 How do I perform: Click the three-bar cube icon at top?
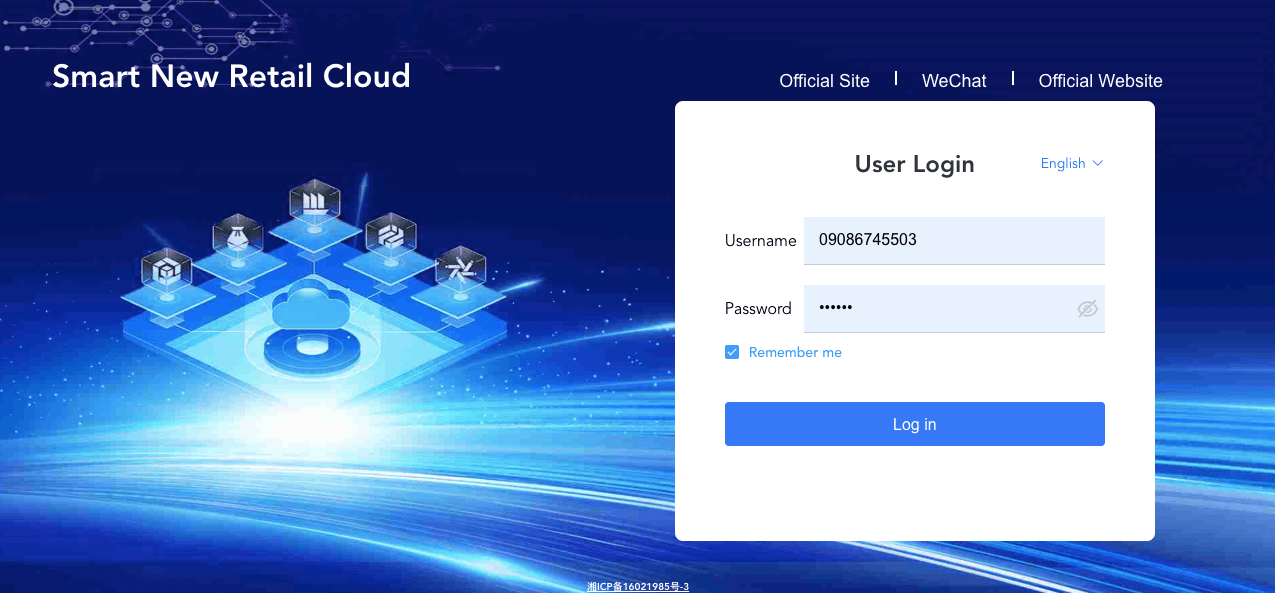[315, 202]
